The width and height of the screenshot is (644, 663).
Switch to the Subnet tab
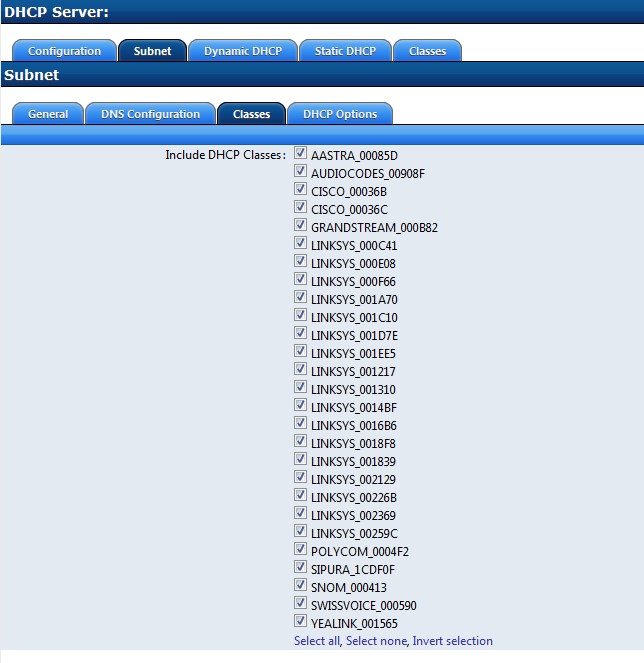pos(152,51)
